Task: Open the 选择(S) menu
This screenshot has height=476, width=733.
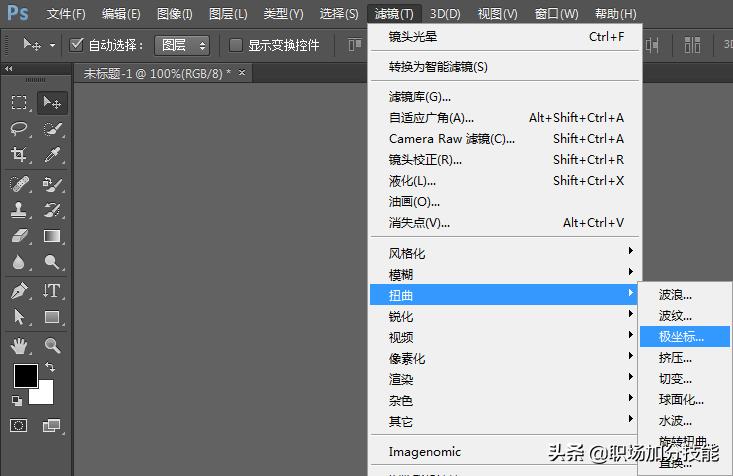Action: pyautogui.click(x=339, y=14)
